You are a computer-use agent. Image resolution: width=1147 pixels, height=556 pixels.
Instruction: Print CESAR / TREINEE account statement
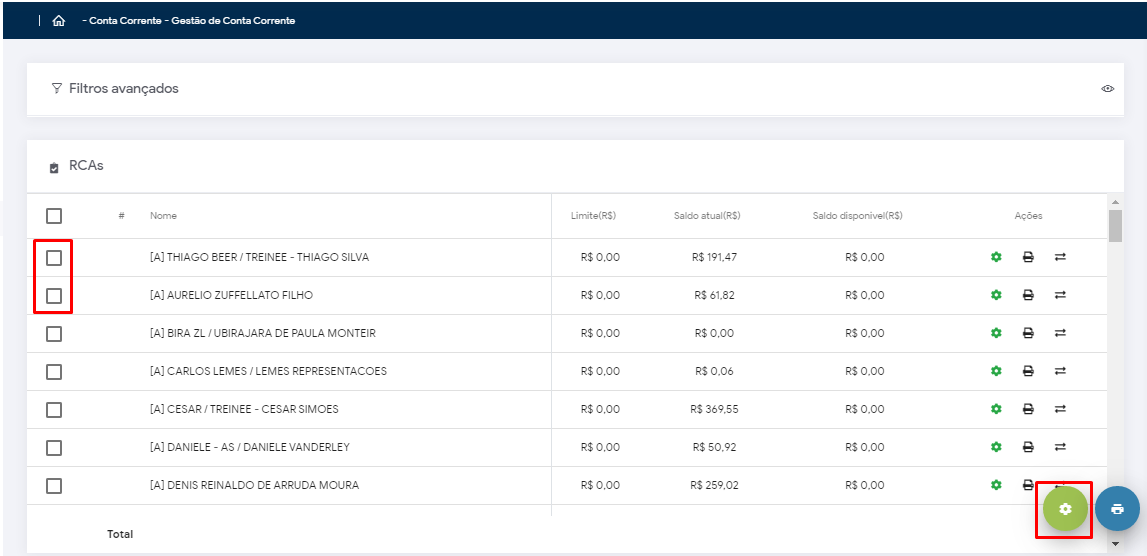click(1027, 409)
